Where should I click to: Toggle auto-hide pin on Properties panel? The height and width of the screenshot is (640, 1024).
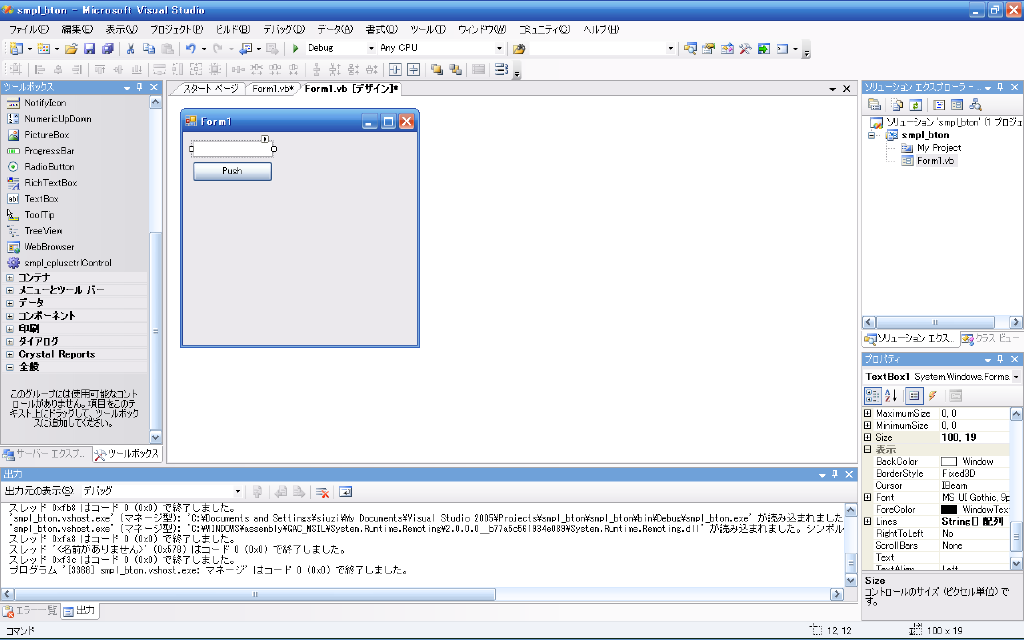(1000, 359)
